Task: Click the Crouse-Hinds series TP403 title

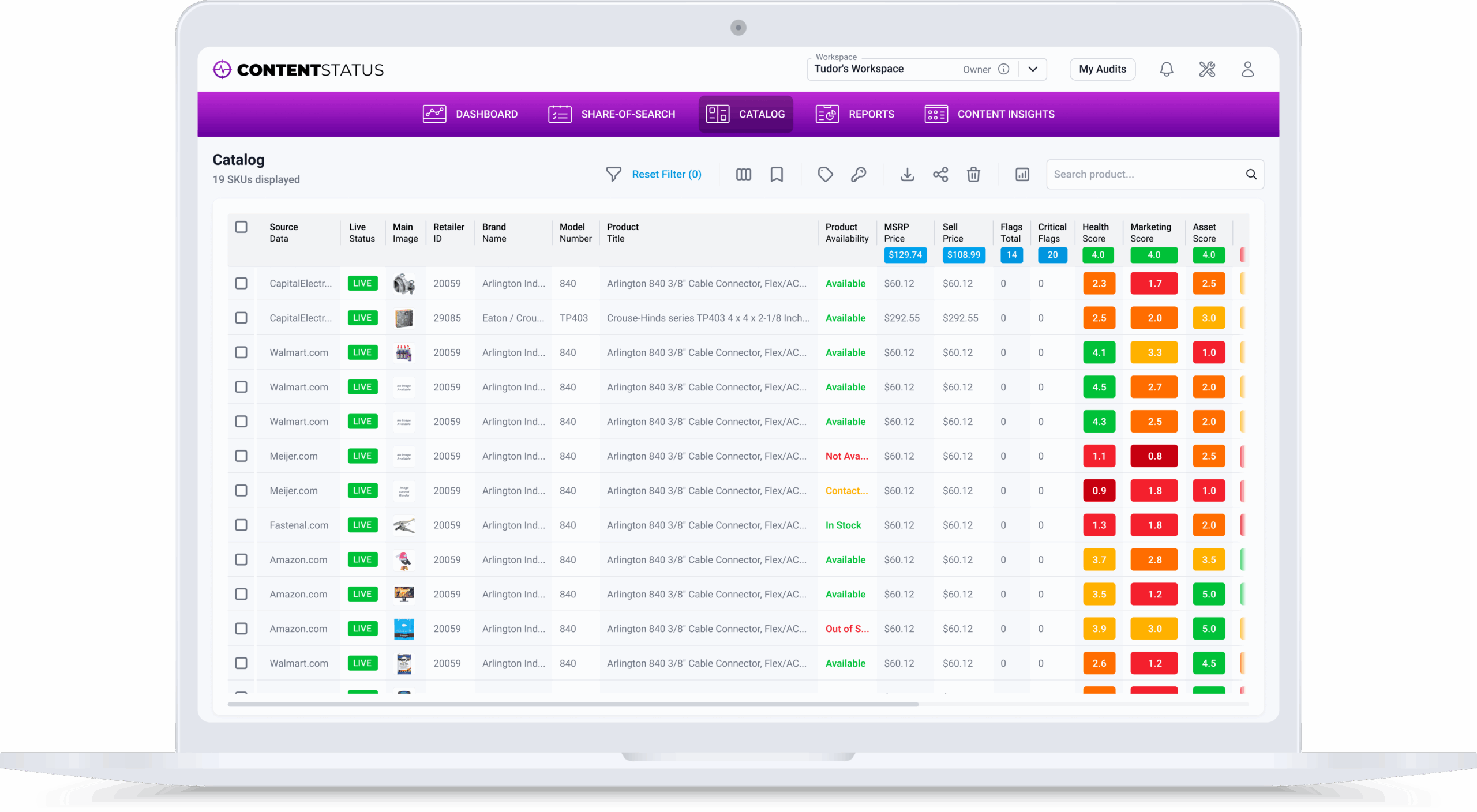Action: (x=708, y=318)
